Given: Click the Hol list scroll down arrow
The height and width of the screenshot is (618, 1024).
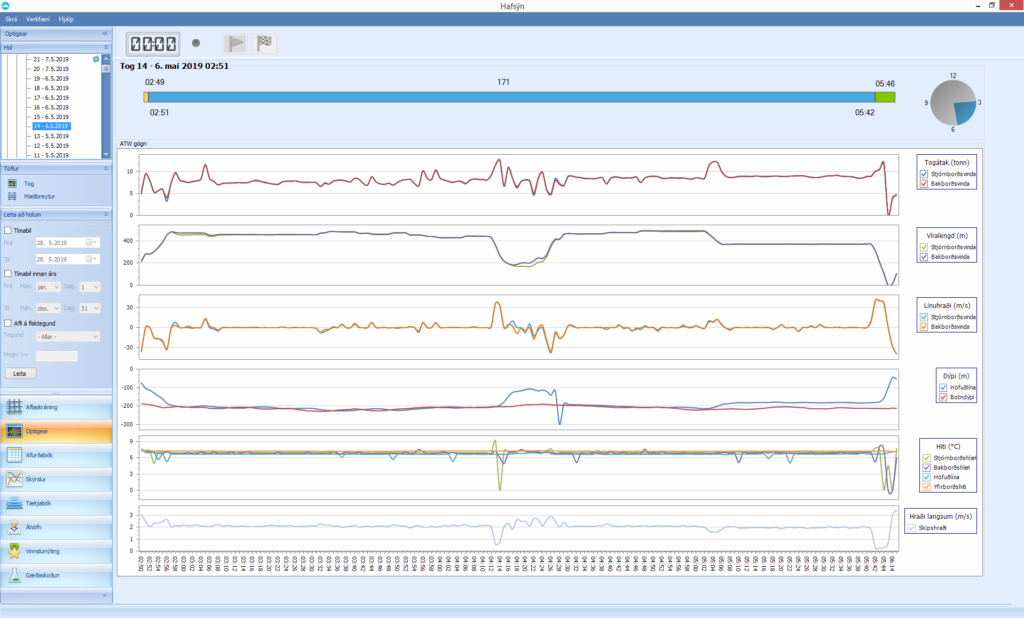Looking at the screenshot, I should (x=106, y=154).
